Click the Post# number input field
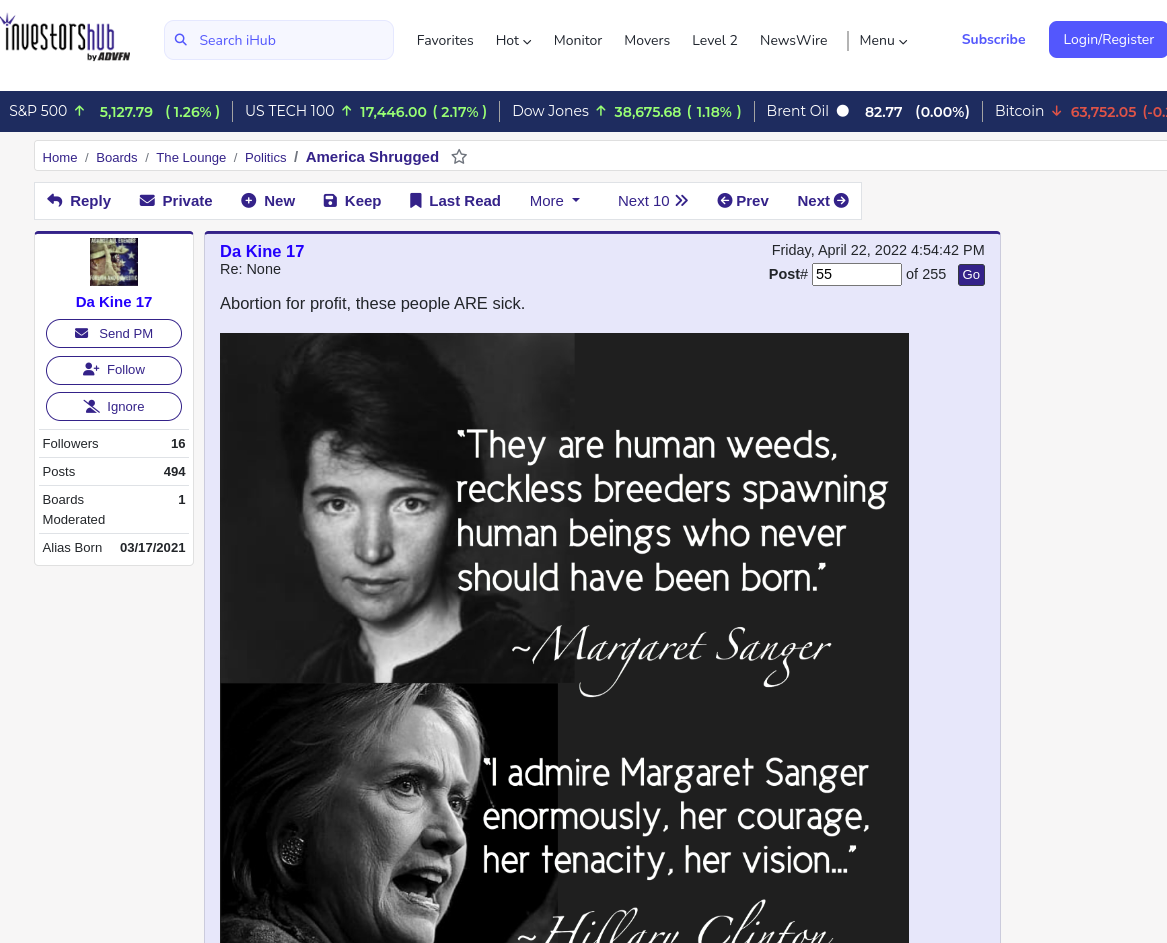The image size is (1167, 943). (x=857, y=275)
